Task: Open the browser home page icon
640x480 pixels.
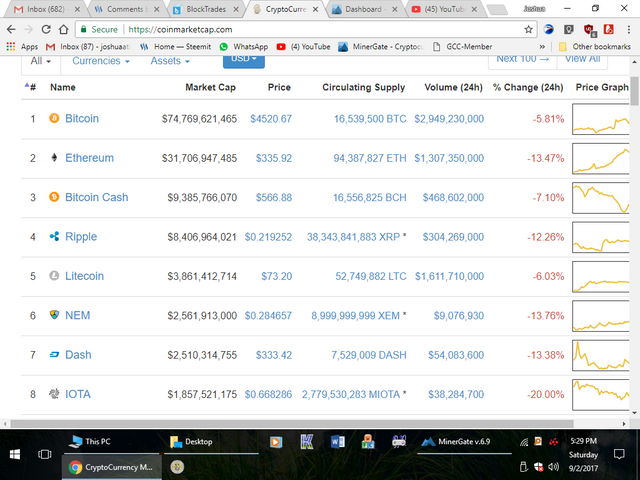Action: (63, 29)
